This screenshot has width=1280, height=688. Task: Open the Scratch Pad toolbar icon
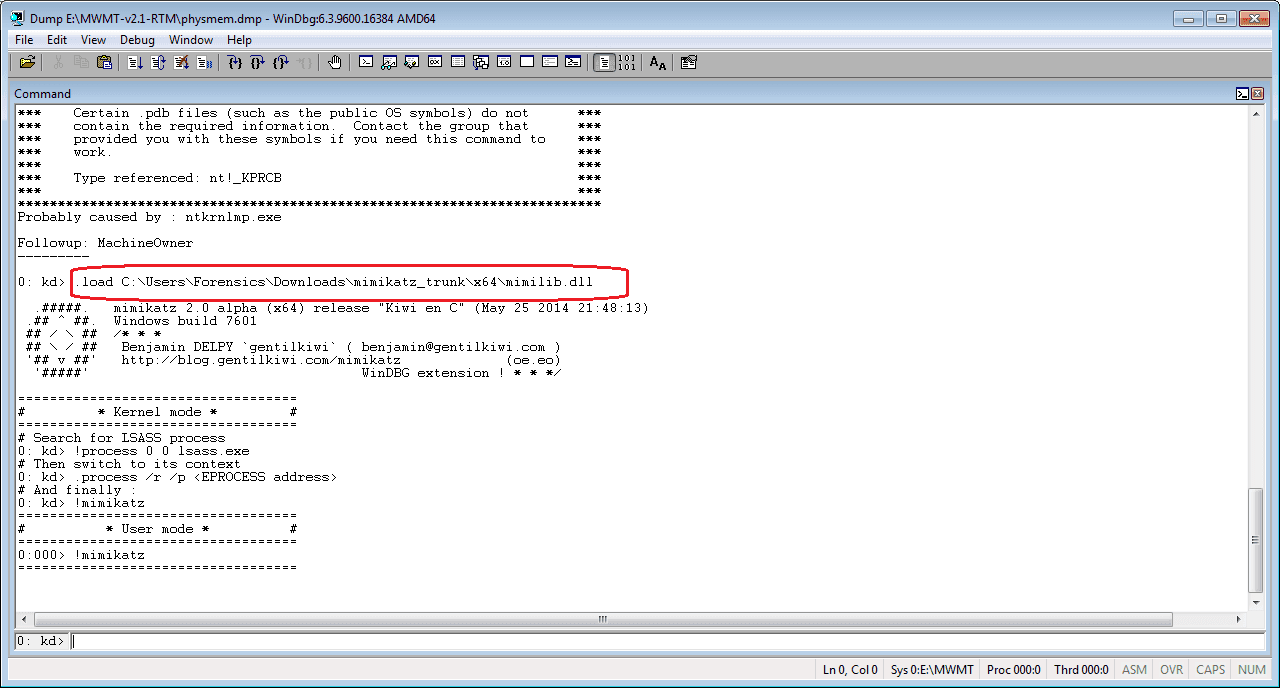(x=527, y=62)
